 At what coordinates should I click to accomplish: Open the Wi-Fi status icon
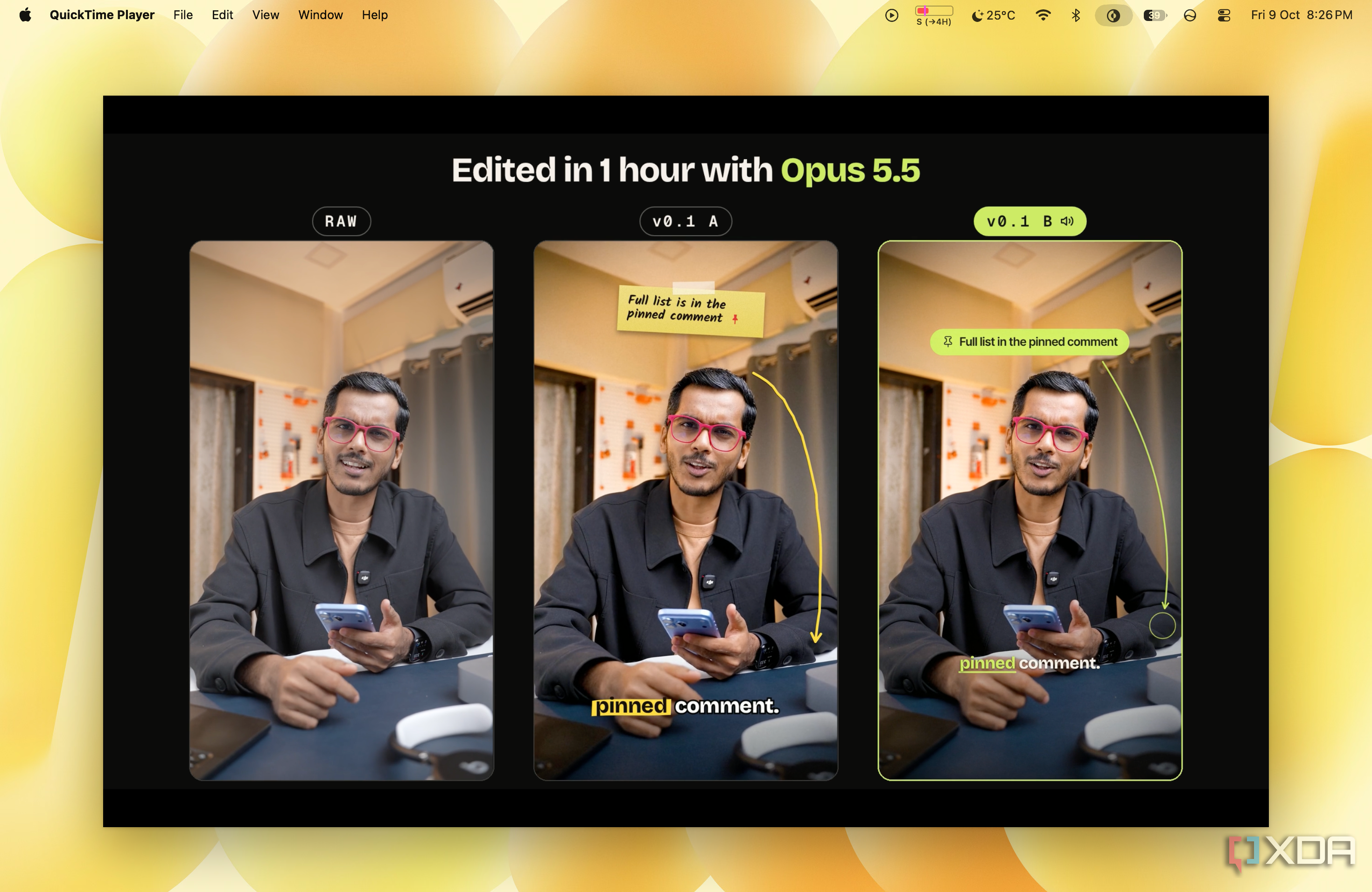[1043, 15]
